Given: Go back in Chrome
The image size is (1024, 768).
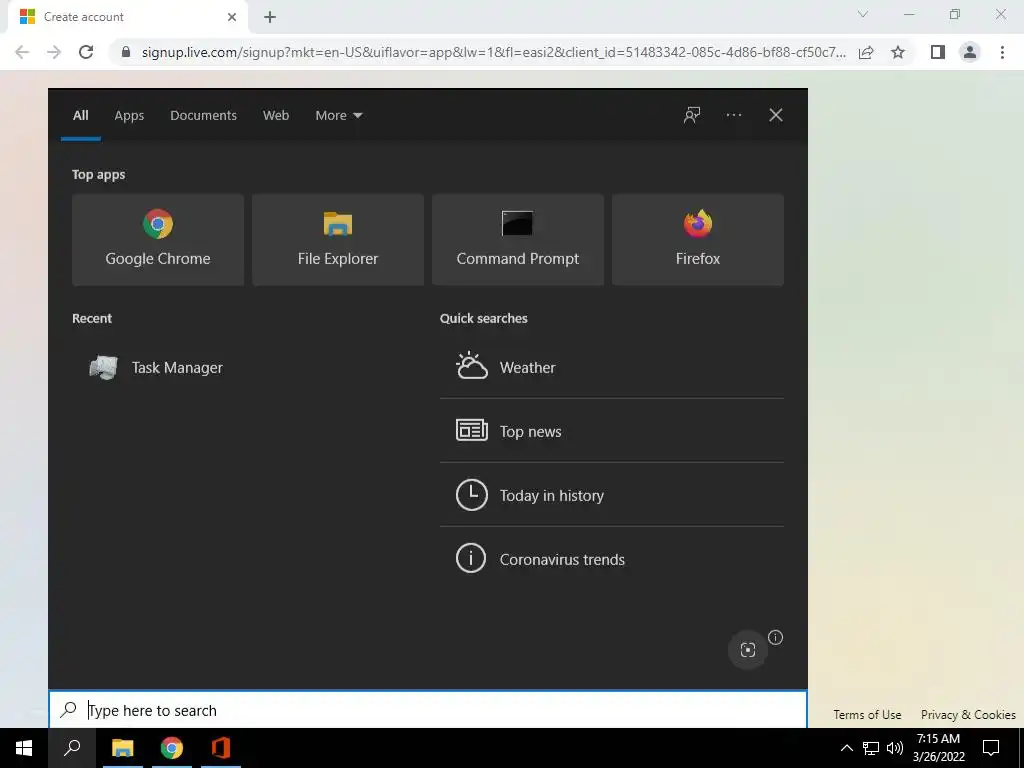Looking at the screenshot, I should coord(22,52).
